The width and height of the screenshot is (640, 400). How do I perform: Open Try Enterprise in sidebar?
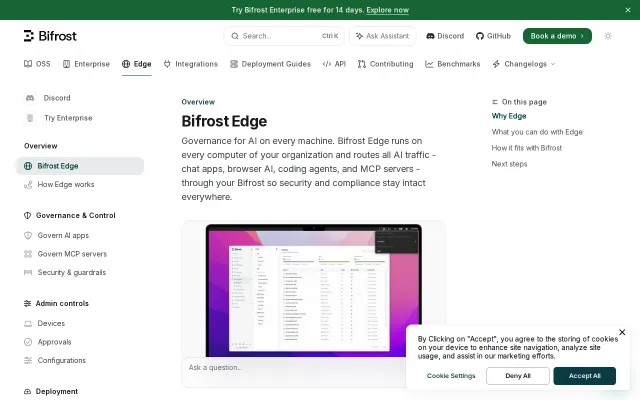point(68,118)
